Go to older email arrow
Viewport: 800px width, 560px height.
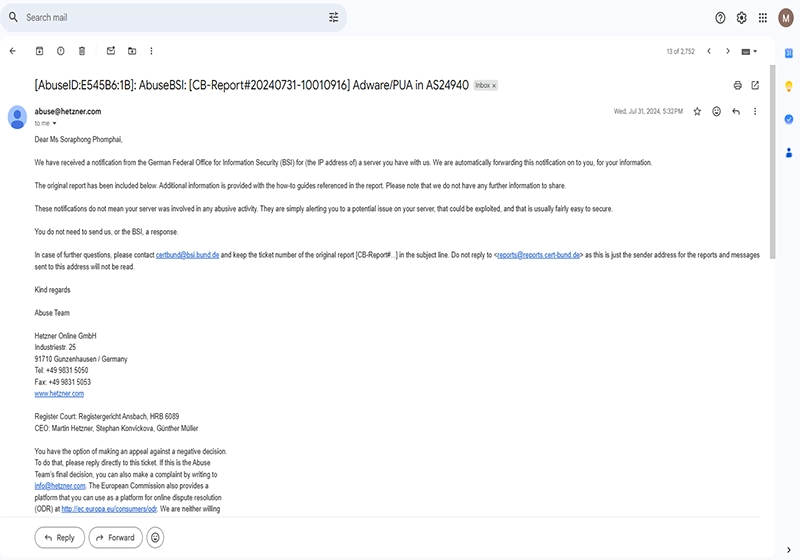pyautogui.click(x=728, y=51)
